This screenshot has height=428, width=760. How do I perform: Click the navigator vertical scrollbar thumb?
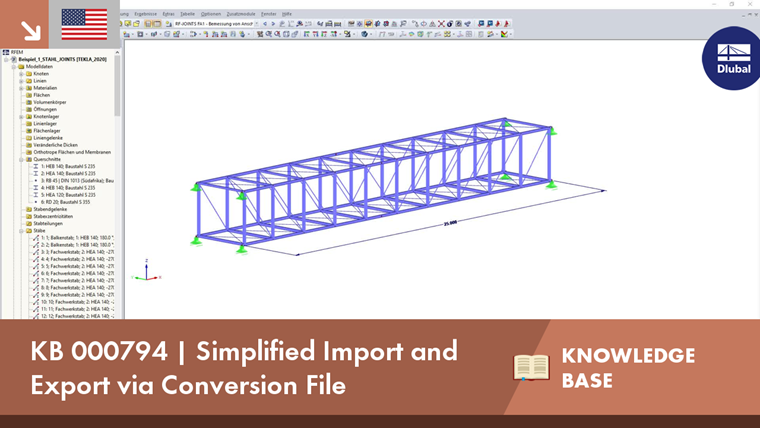click(117, 86)
